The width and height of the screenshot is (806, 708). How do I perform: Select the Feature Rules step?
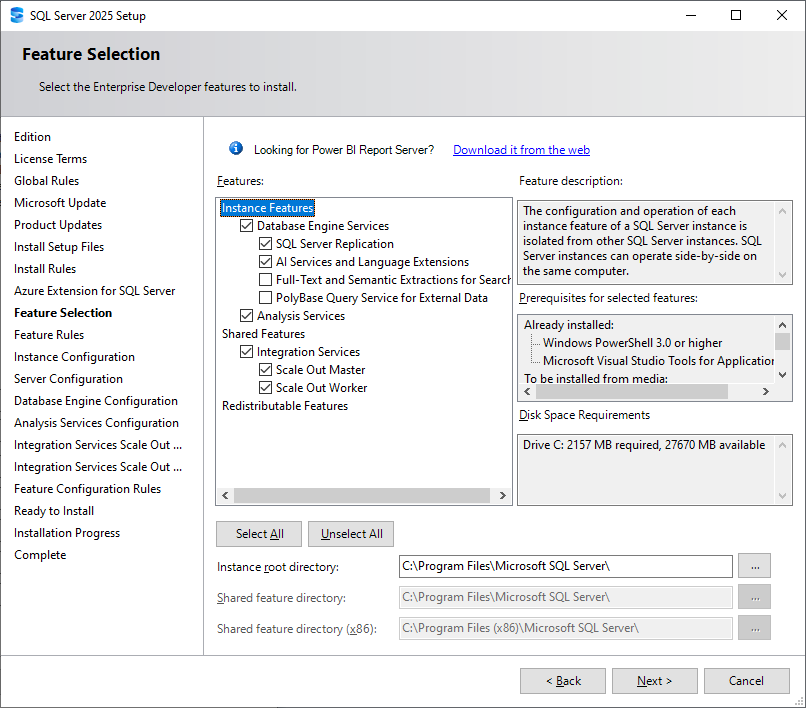(49, 335)
